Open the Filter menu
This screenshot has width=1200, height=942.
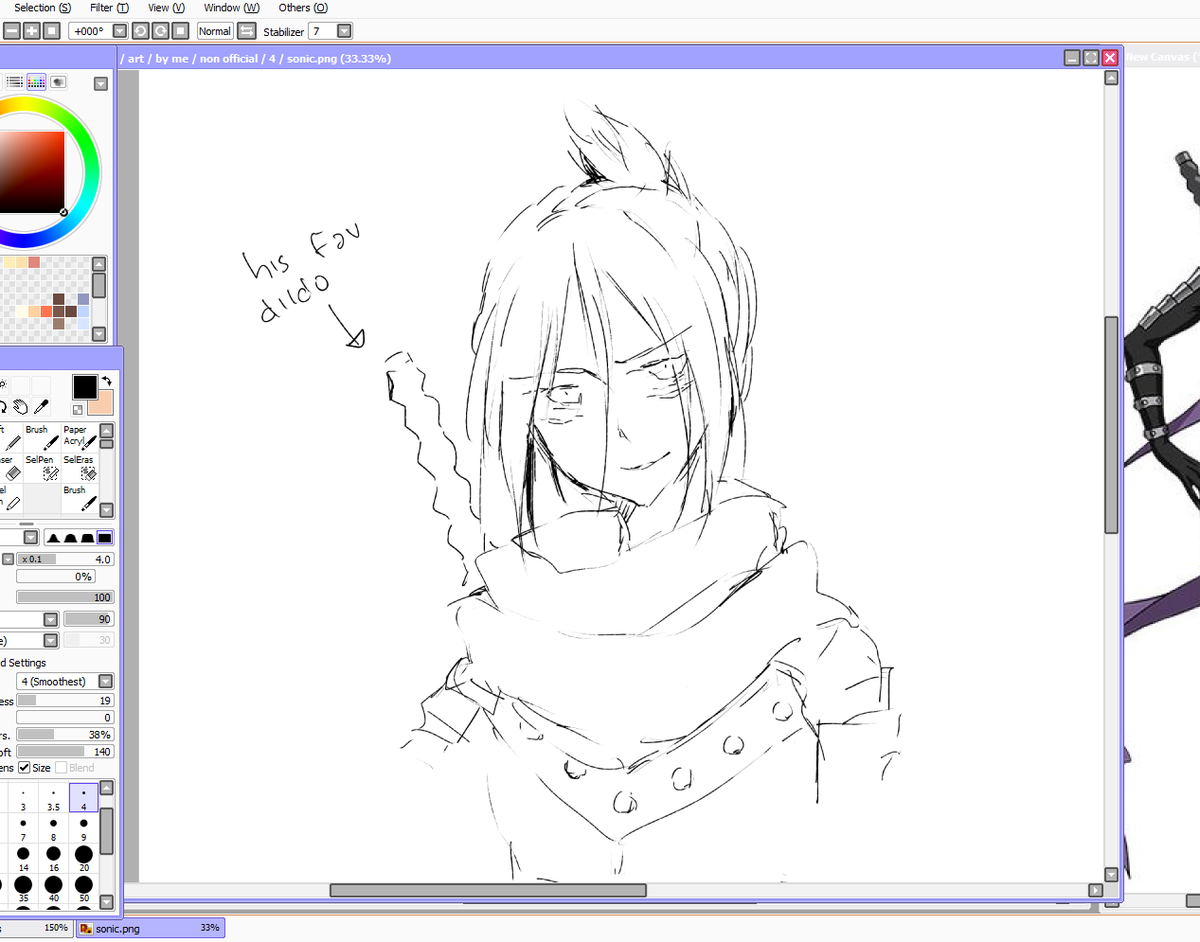tap(109, 8)
